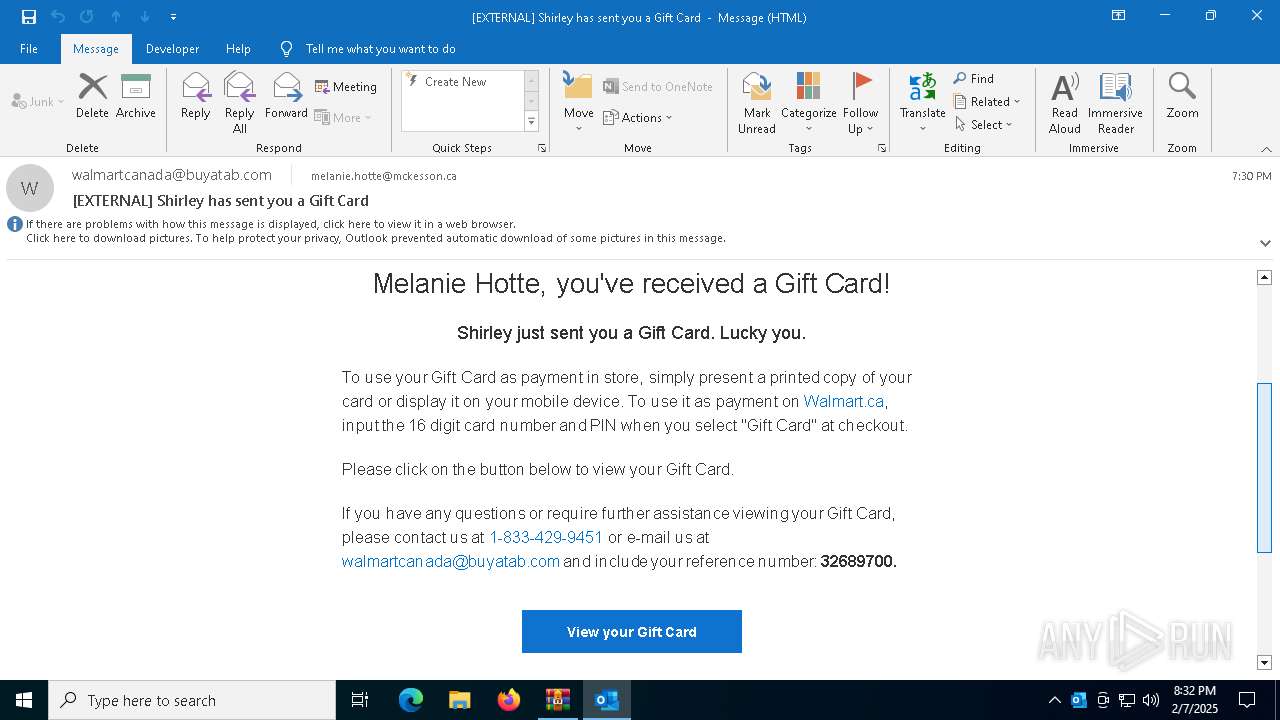Click the info bar to download pictures
Viewport: 1280px width, 720px height.
point(375,238)
